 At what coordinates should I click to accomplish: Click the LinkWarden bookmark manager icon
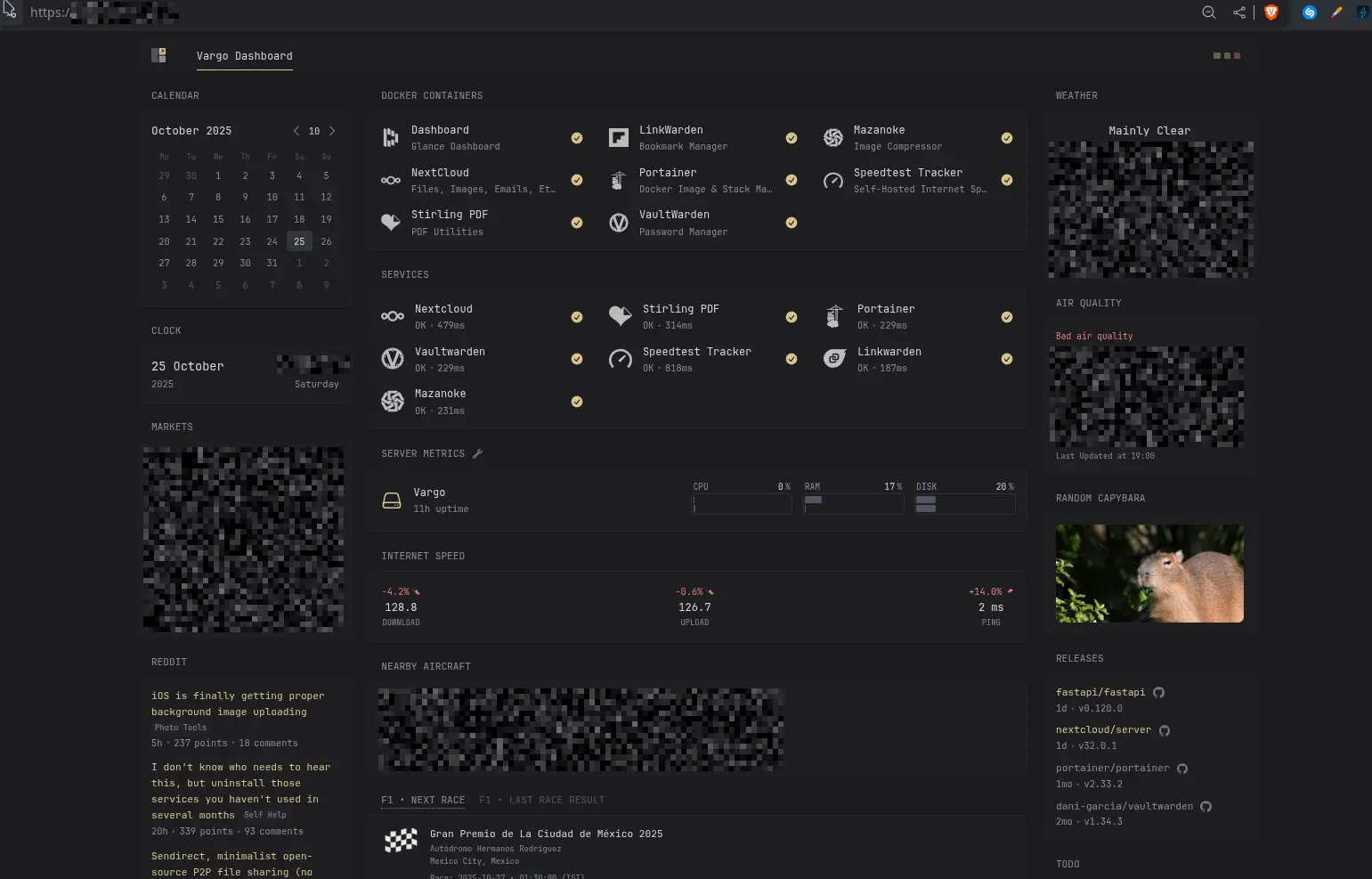point(619,137)
